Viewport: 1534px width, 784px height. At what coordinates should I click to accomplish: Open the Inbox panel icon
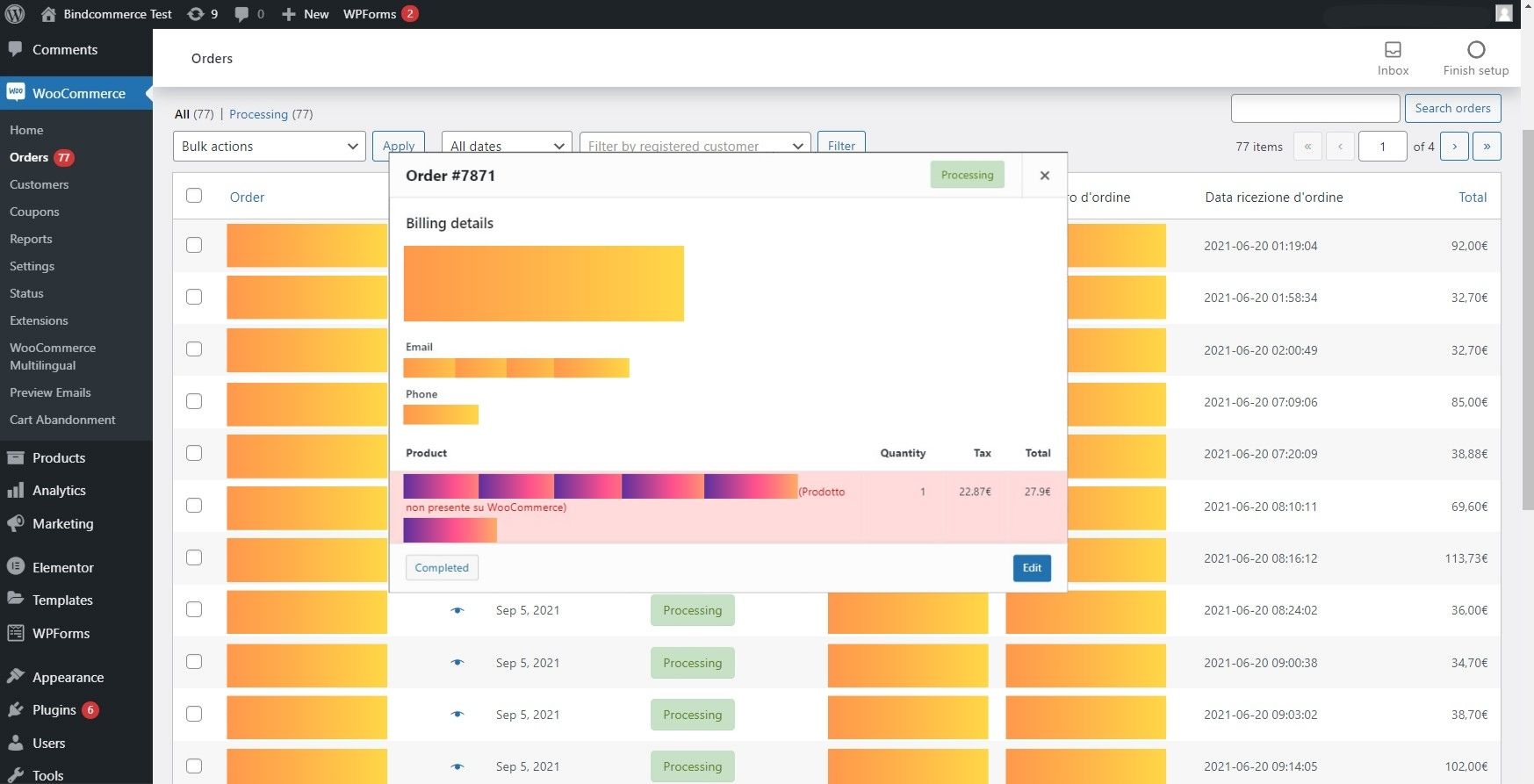click(1393, 50)
